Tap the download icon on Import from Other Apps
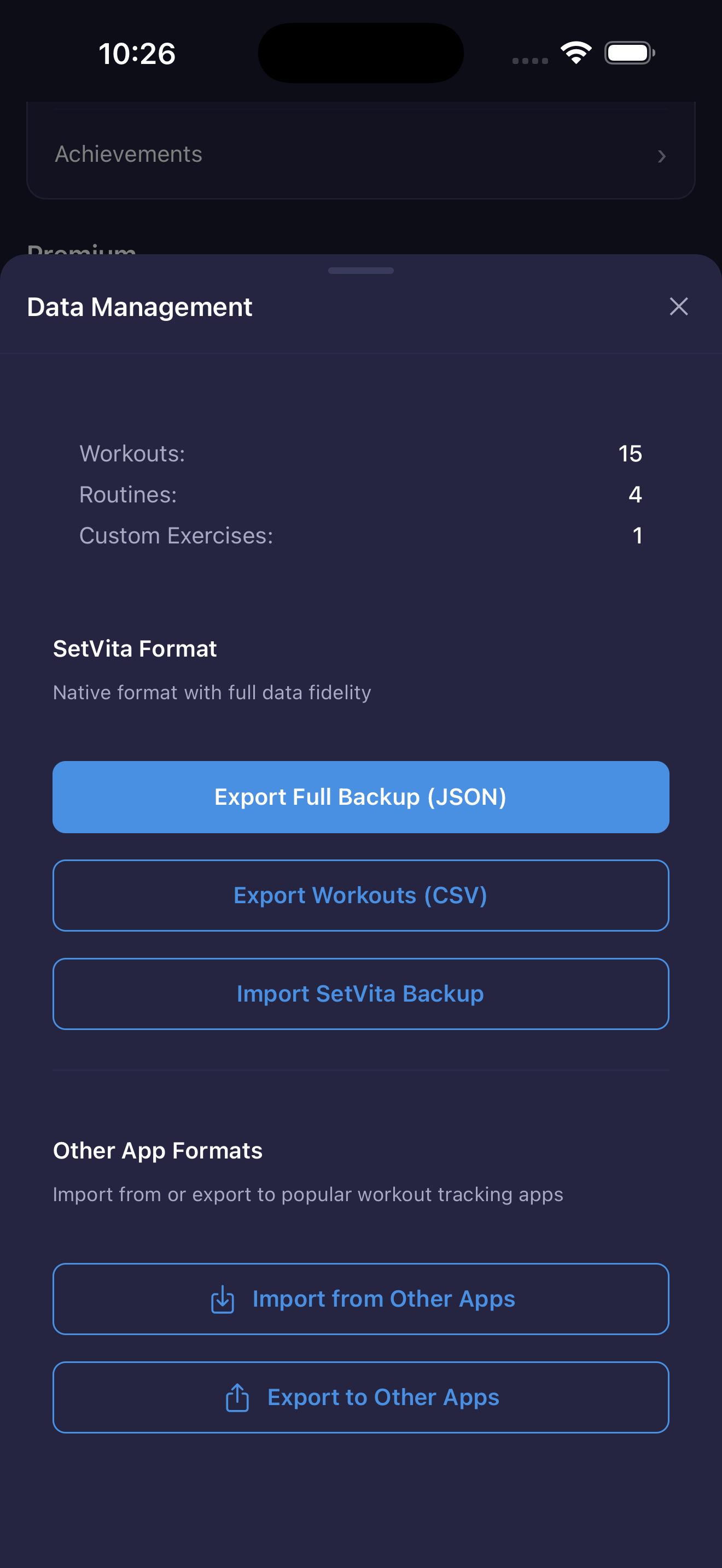 coord(223,1298)
